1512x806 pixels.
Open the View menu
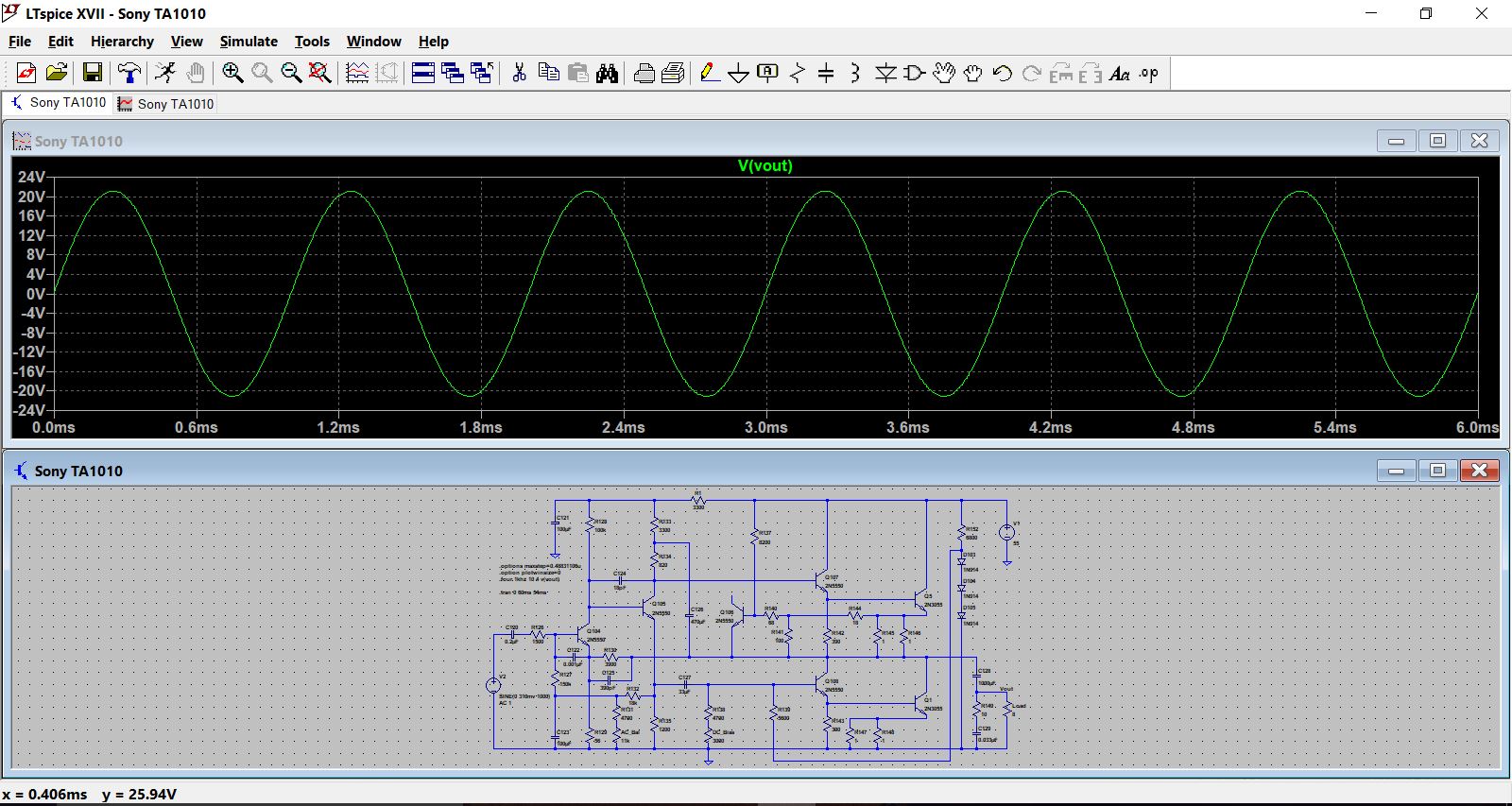186,42
